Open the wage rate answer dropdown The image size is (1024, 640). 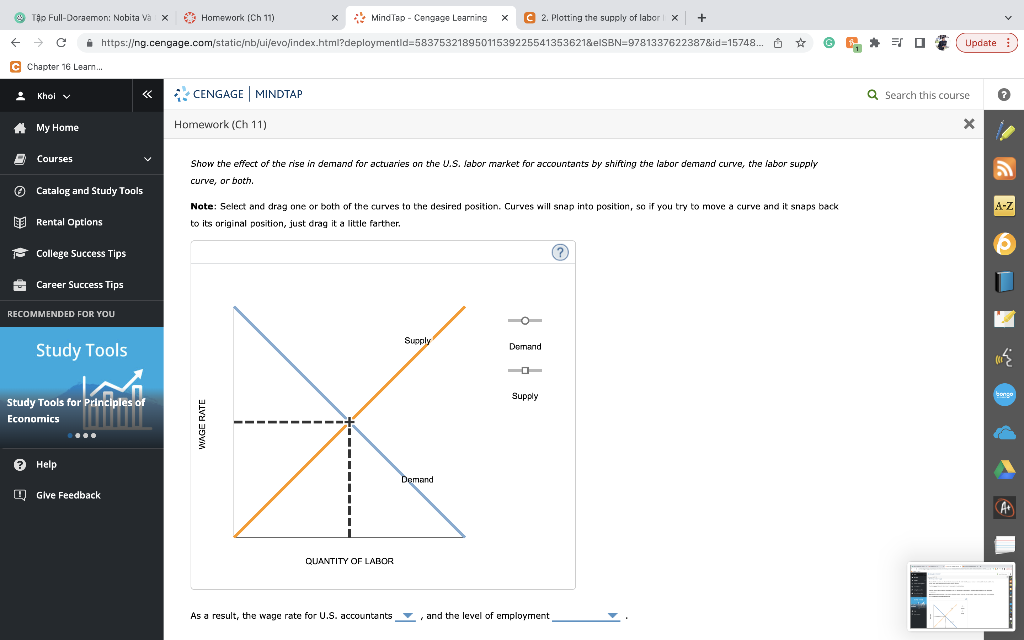point(405,616)
